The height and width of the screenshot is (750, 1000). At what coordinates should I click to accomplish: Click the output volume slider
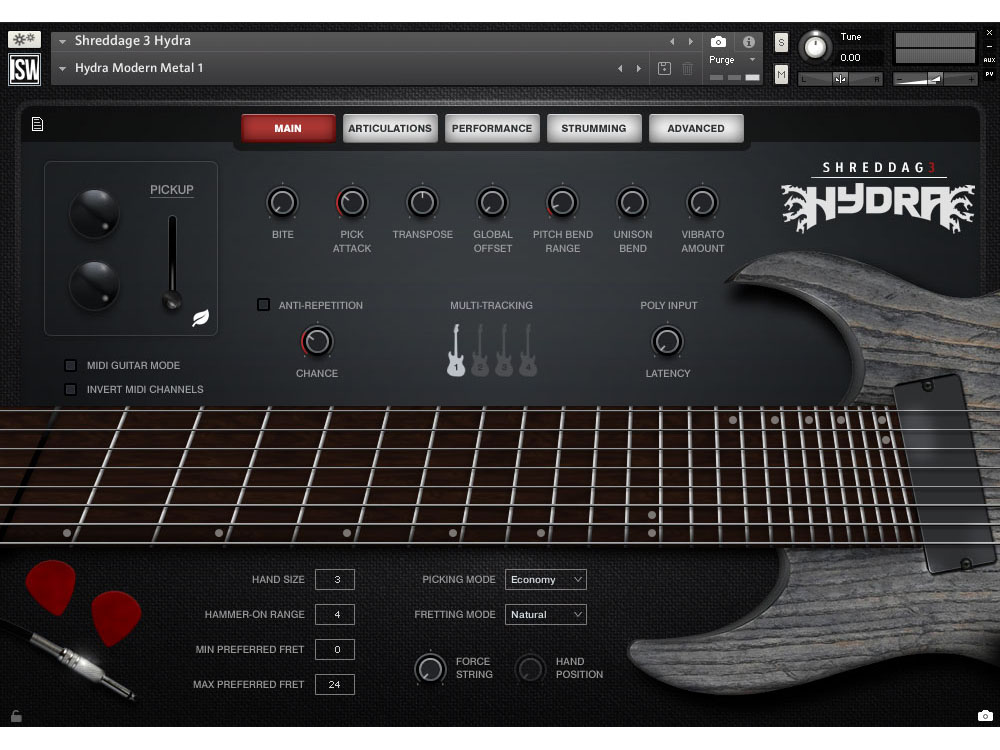935,79
